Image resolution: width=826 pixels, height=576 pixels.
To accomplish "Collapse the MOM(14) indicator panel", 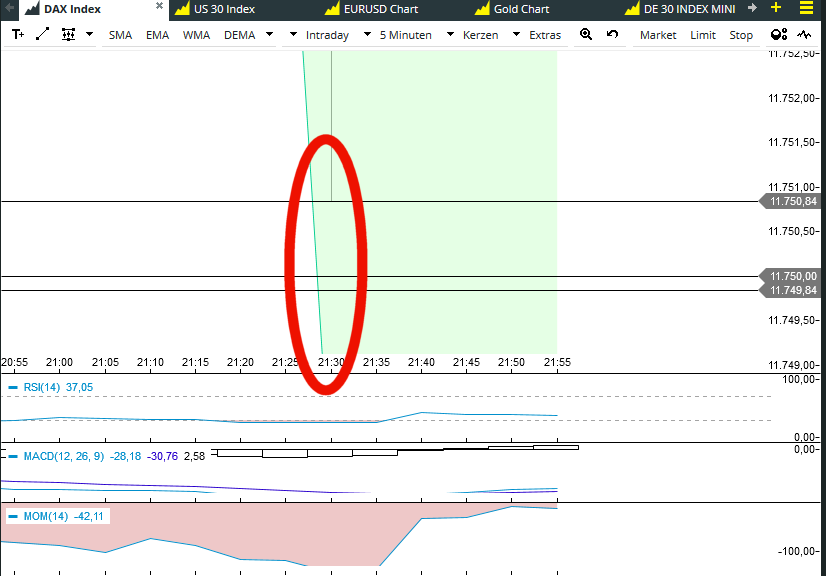I will [x=13, y=517].
